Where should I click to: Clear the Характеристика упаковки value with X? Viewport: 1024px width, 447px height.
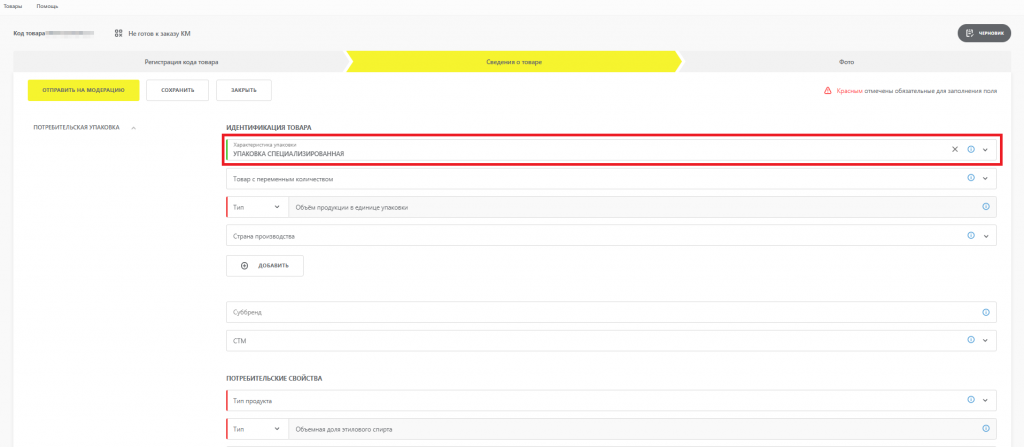point(954,149)
